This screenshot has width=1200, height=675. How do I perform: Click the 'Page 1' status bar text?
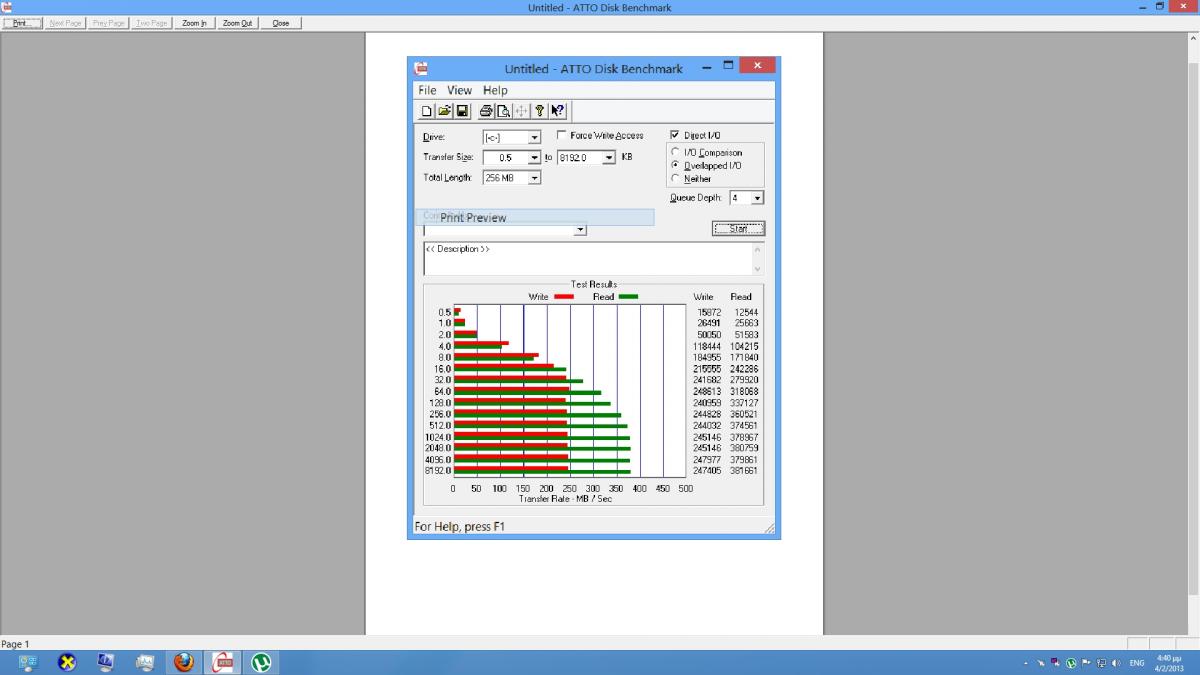[15, 644]
